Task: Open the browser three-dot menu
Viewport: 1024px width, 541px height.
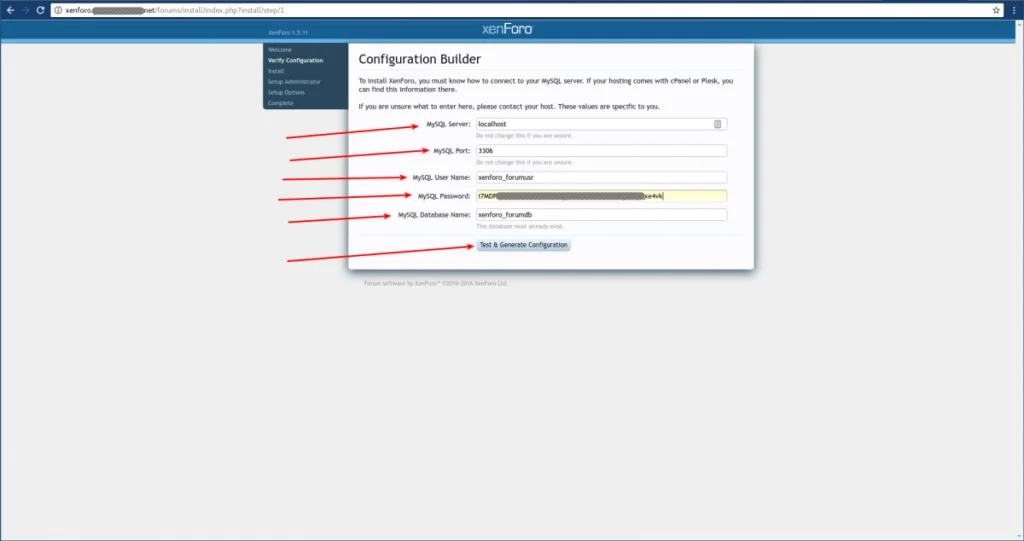Action: tap(1014, 10)
